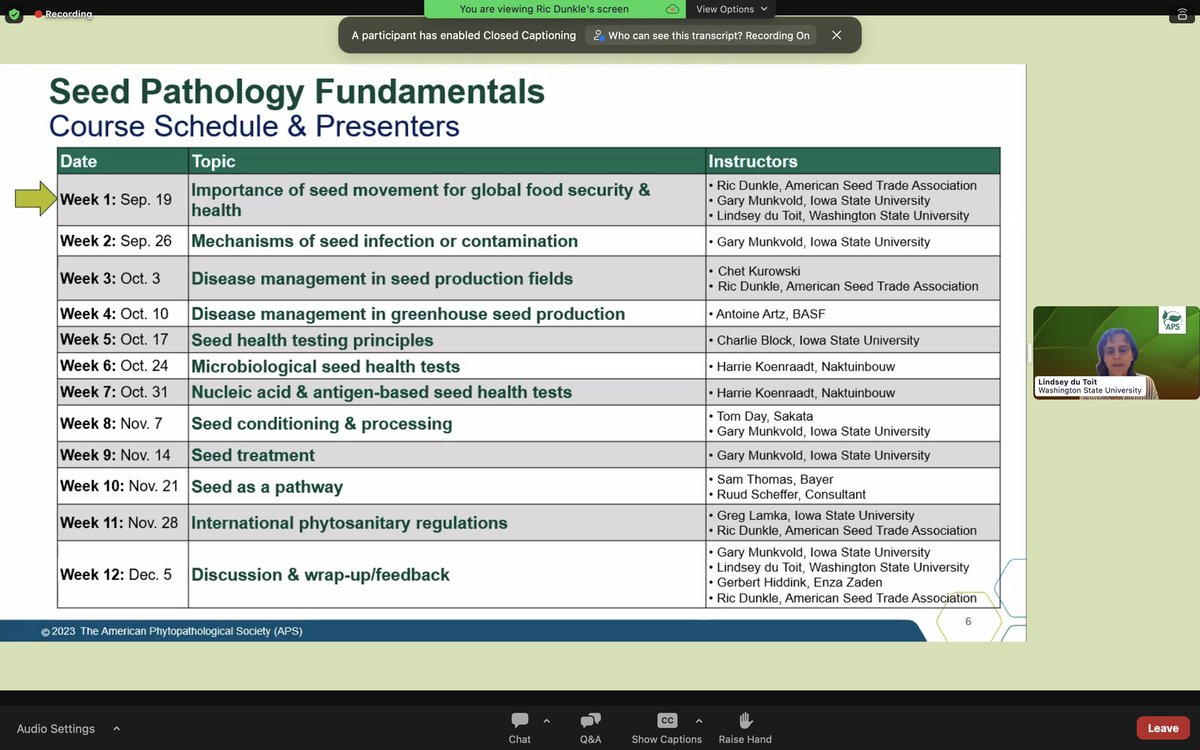Expand the captions options chevron
The image size is (1200, 750).
(x=698, y=720)
